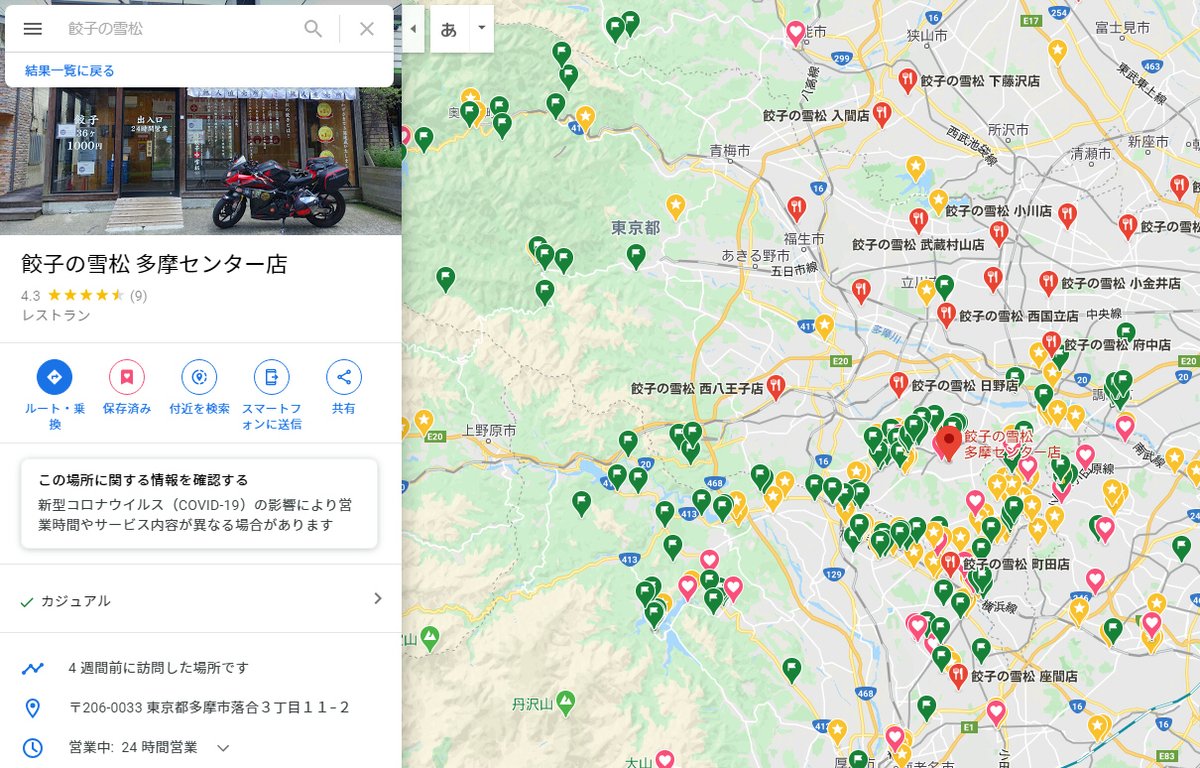Click the 丹沢山 mountain peak icon
The width and height of the screenshot is (1200, 768).
[565, 701]
